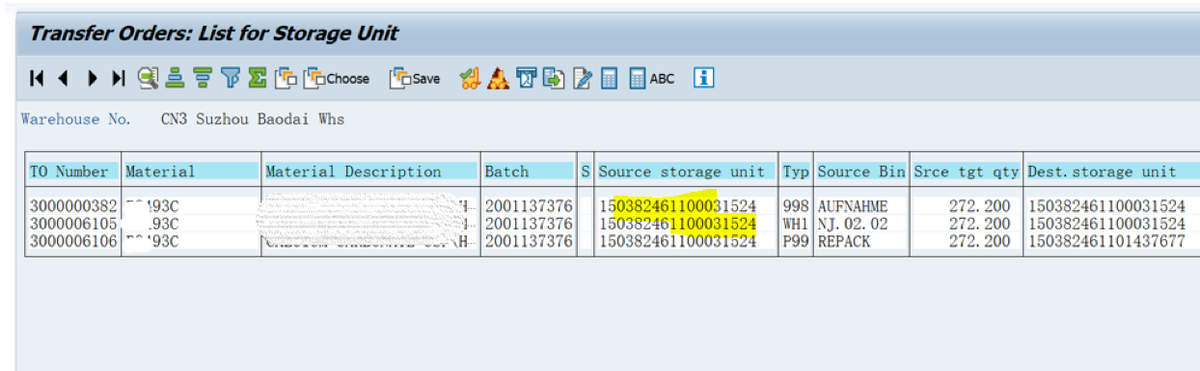
Task: Click storage type WH1
Action: (x=796, y=223)
